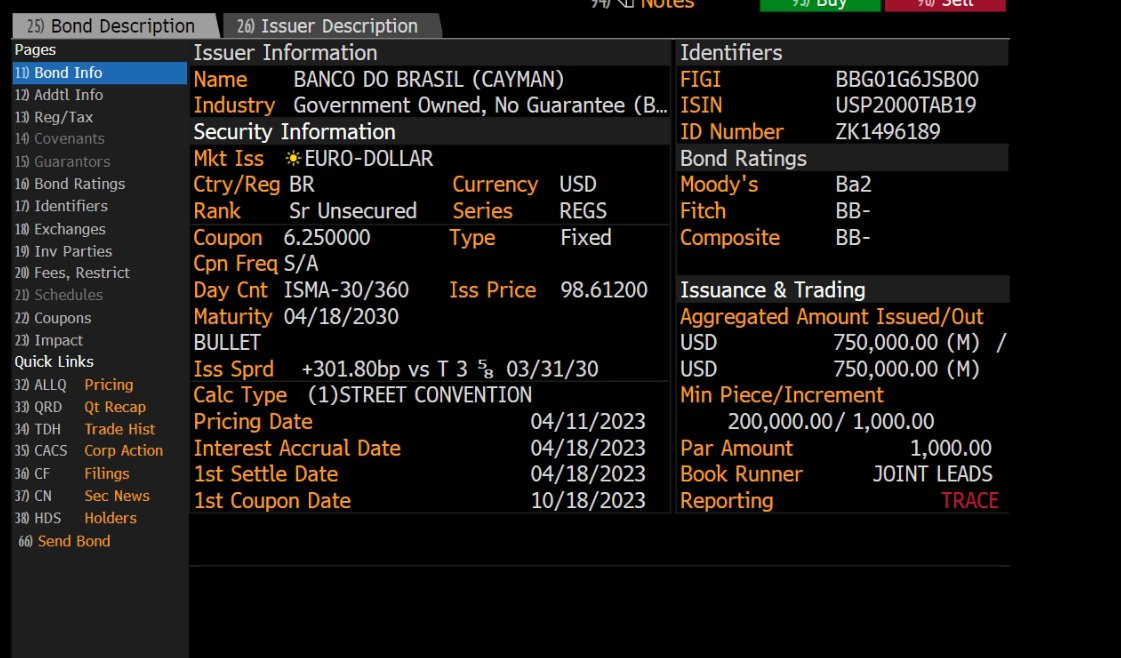Click the Calc Type STREET CONVENTION value
The width and height of the screenshot is (1121, 658).
420,396
